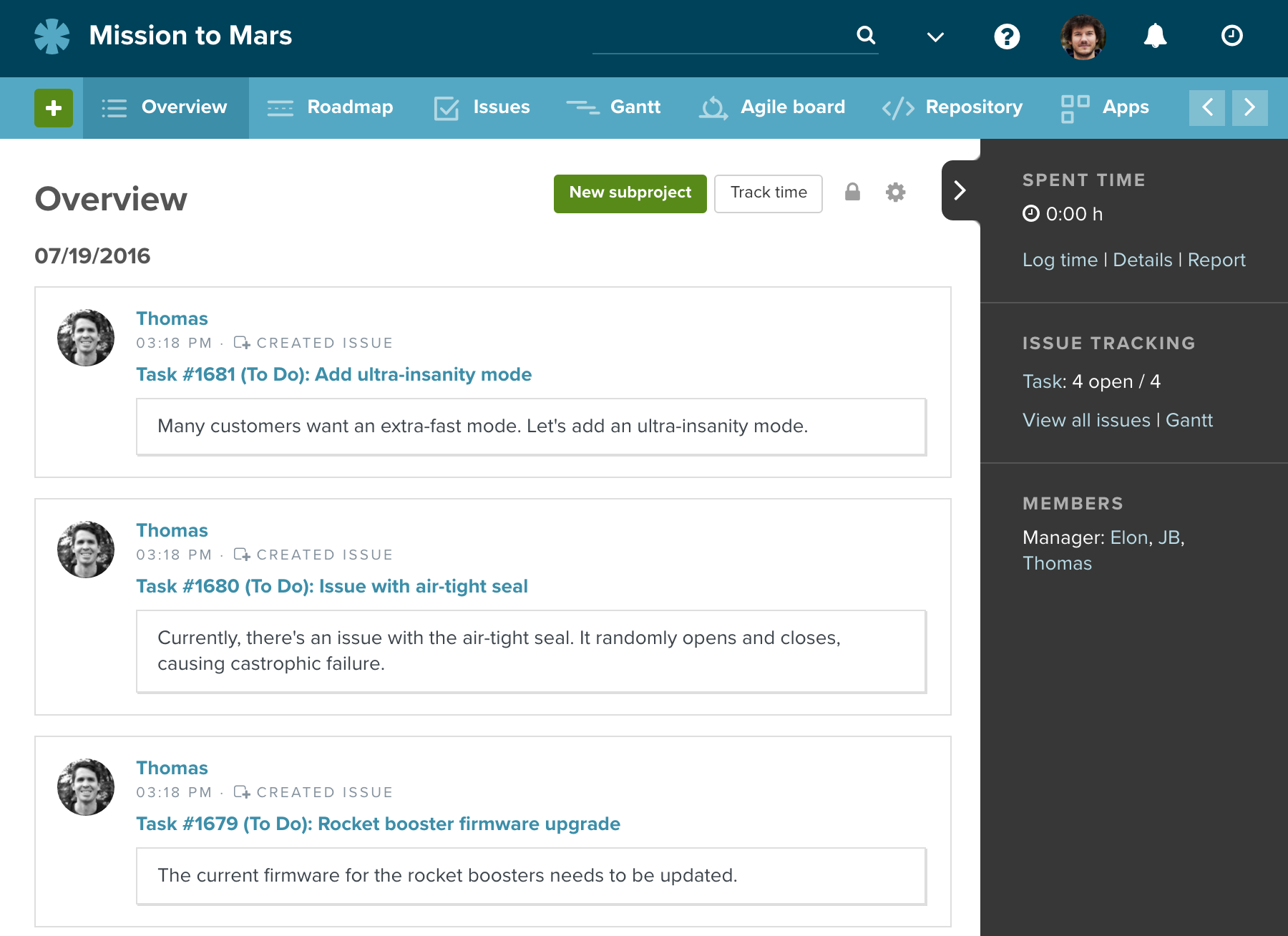Click the Task link in Issue Tracking
1288x936 pixels.
1042,381
